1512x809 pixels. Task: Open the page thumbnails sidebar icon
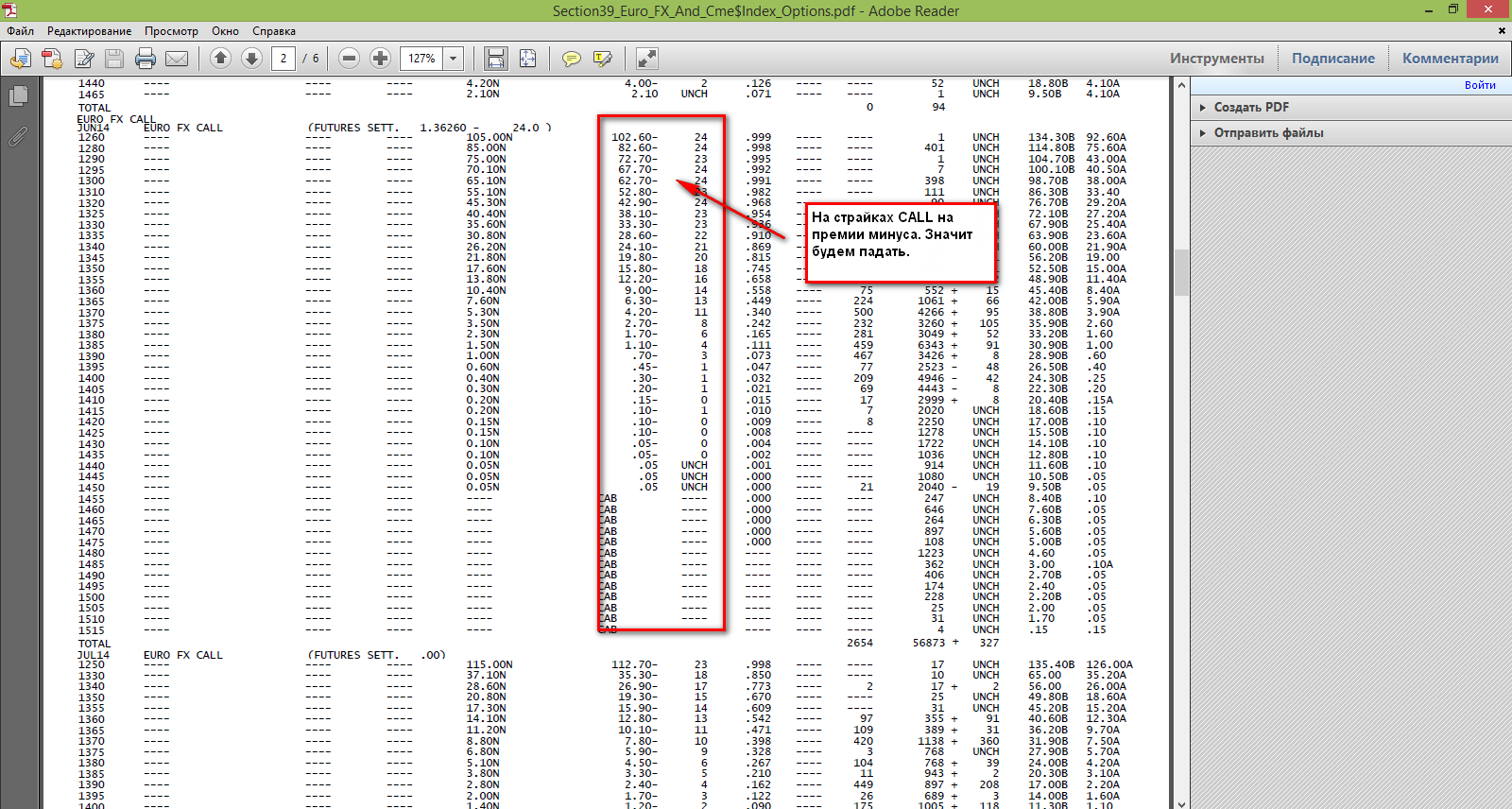[18, 96]
